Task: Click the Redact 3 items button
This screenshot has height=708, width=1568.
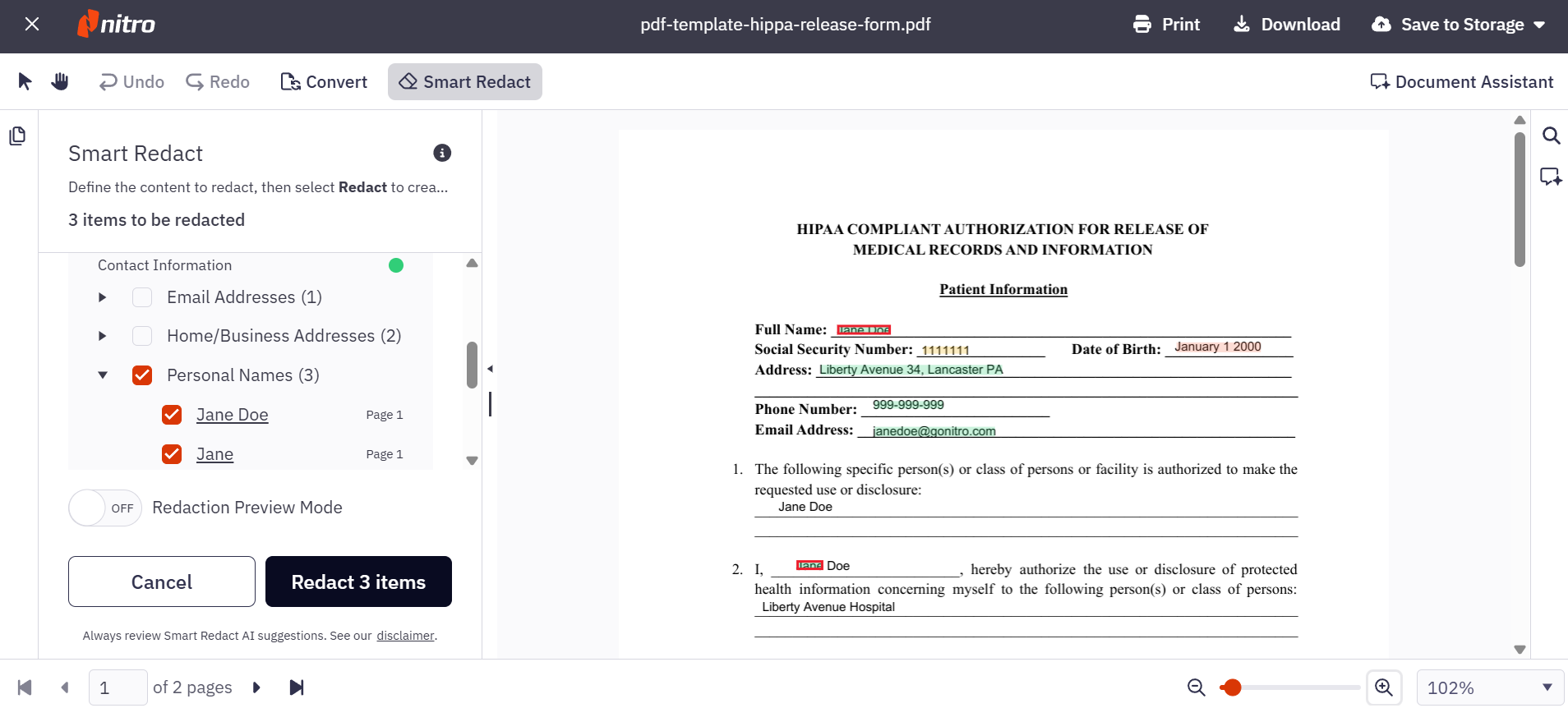Action: [x=358, y=582]
